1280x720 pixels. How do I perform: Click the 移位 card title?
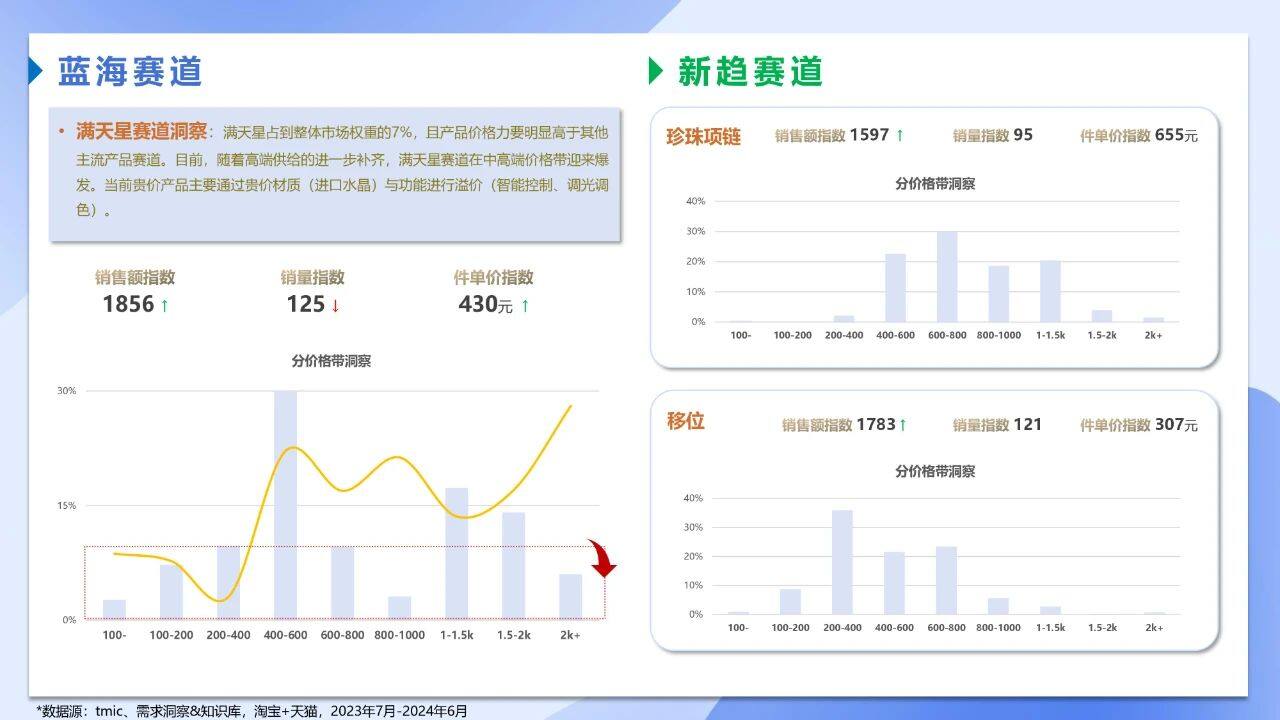686,421
